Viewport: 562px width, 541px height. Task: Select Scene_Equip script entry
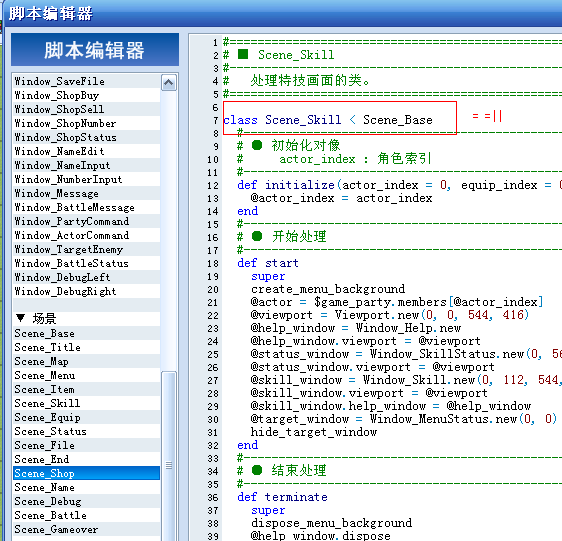(86, 417)
